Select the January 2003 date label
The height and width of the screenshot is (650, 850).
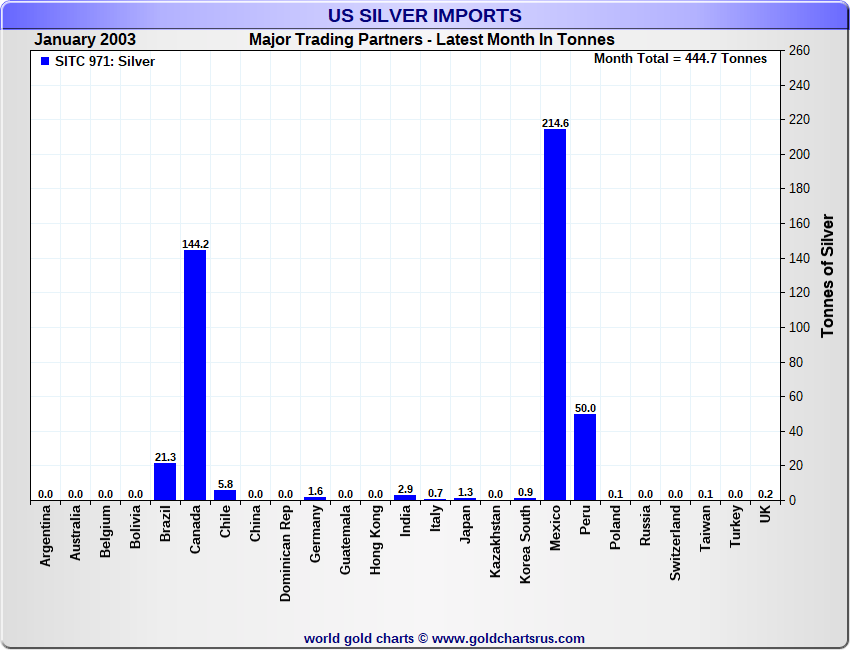pyautogui.click(x=85, y=40)
